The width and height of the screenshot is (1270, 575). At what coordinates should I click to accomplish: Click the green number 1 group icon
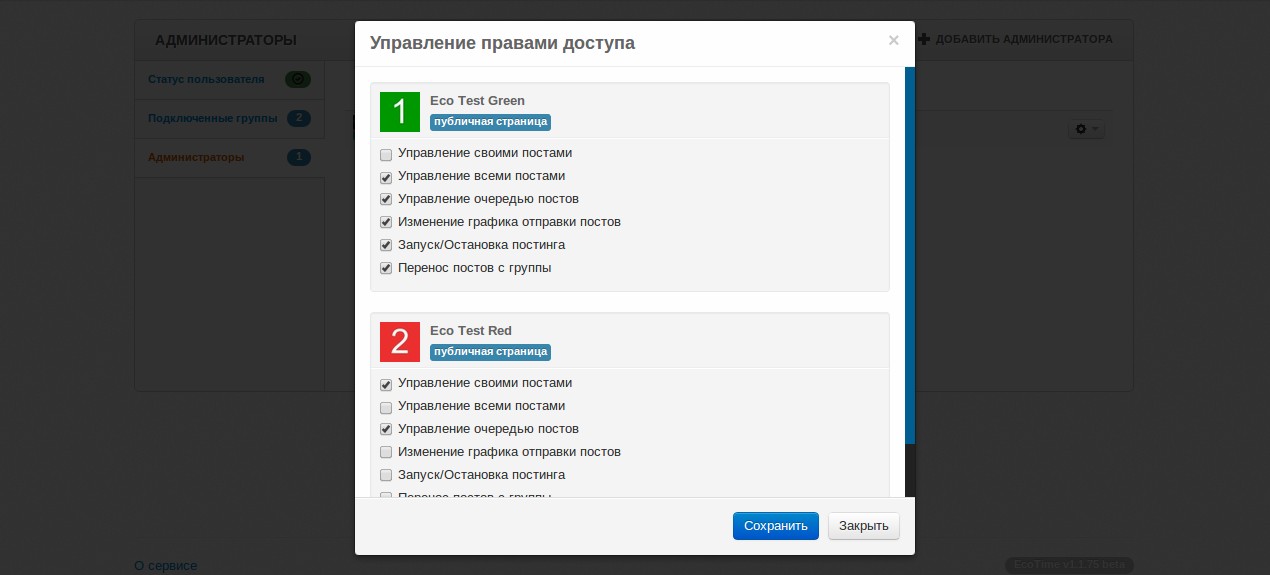pyautogui.click(x=400, y=112)
